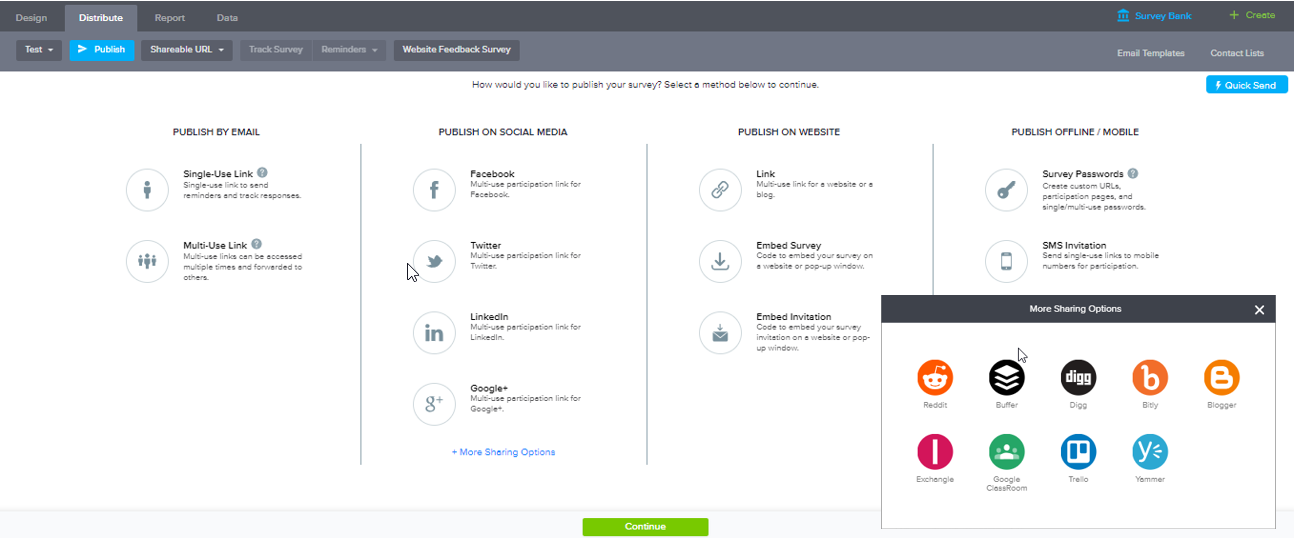
Task: Share via the Exchange icon
Action: pos(935,452)
